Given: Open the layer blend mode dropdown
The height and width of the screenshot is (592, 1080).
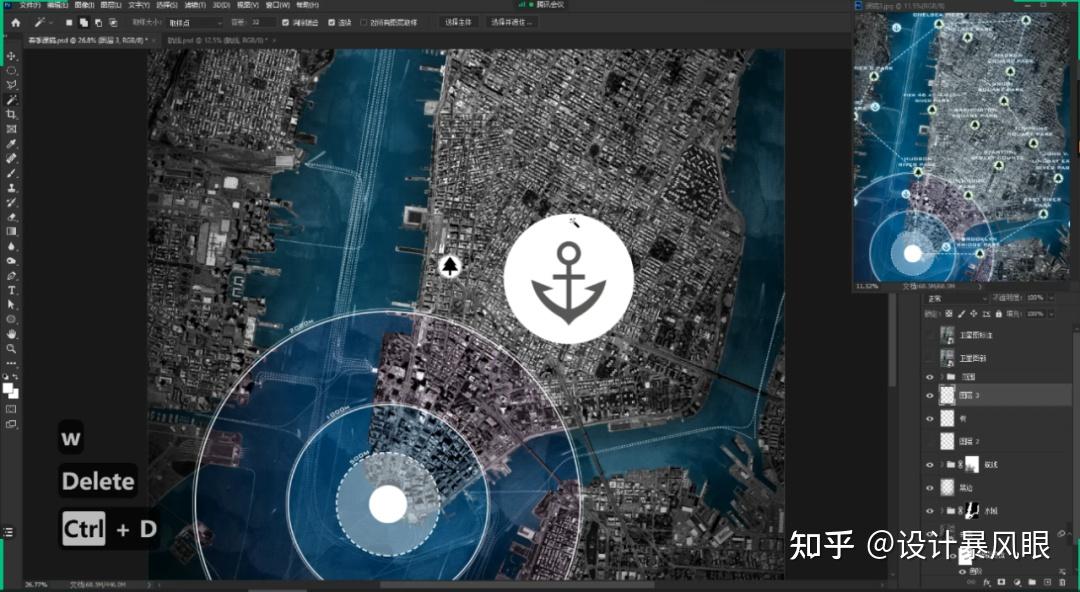Looking at the screenshot, I should point(957,298).
